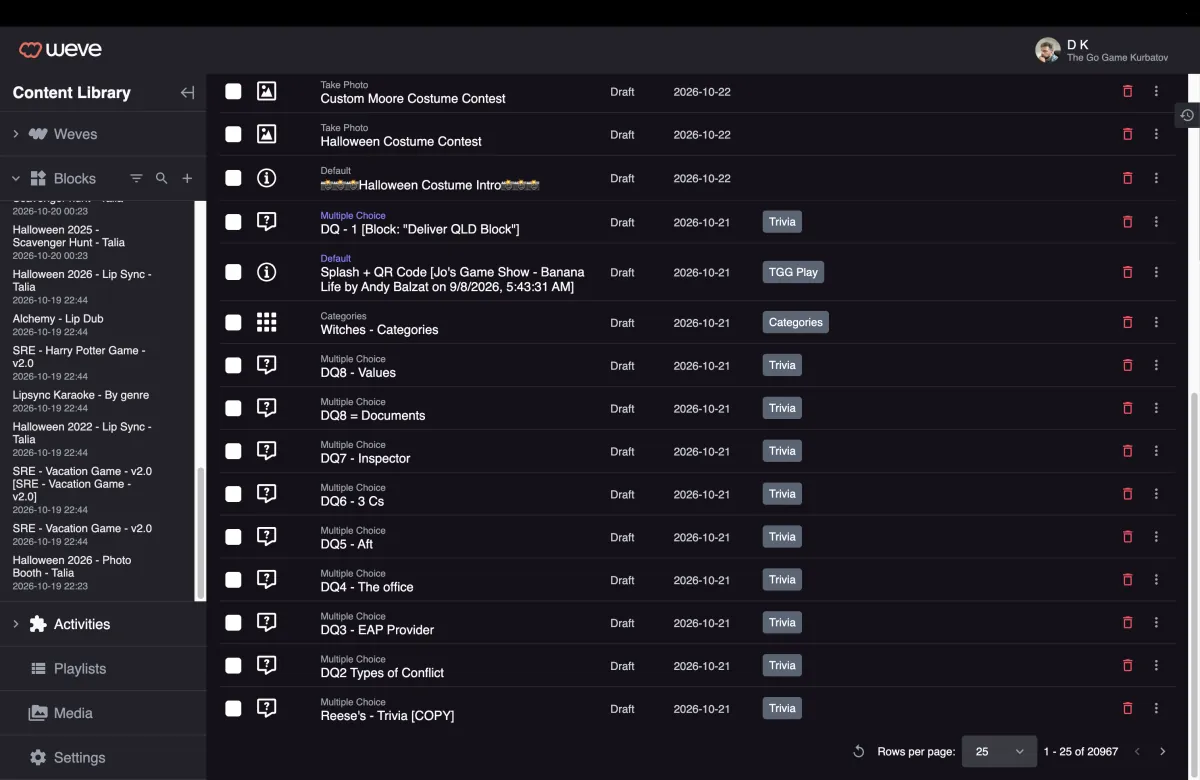Image resolution: width=1200 pixels, height=780 pixels.
Task: Open the history panel icon
Action: pyautogui.click(x=1187, y=115)
